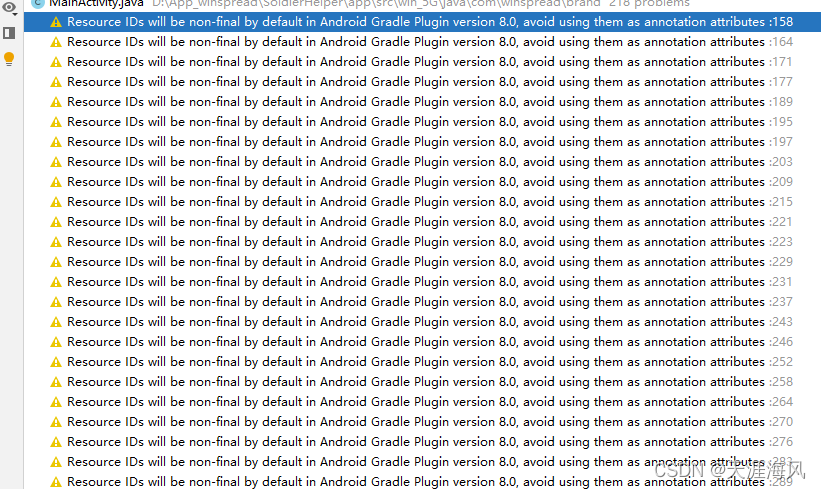
Task: Click the warning icon on row :237
Action: pyautogui.click(x=56, y=303)
